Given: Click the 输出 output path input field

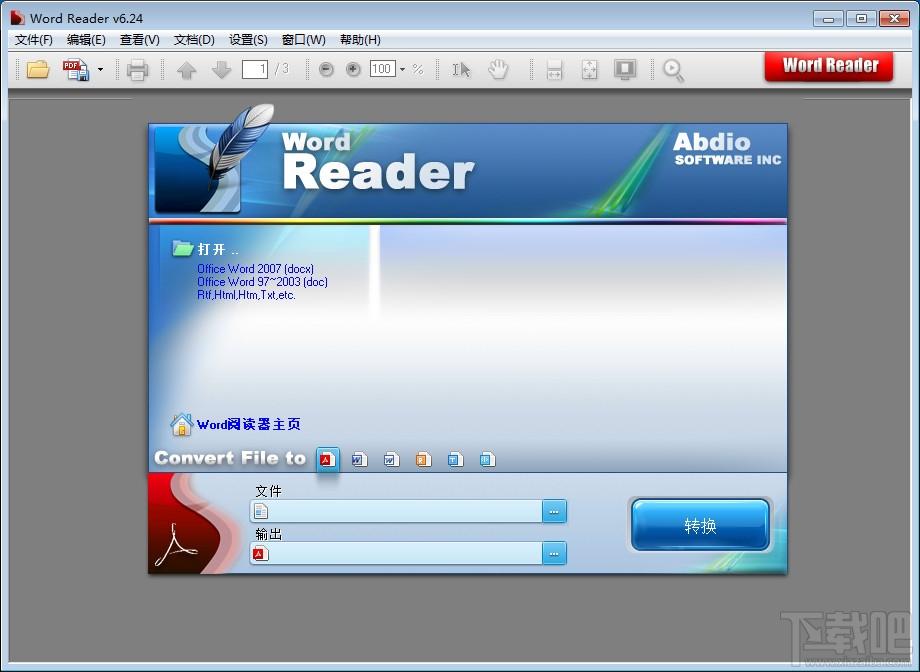Looking at the screenshot, I should 396,553.
